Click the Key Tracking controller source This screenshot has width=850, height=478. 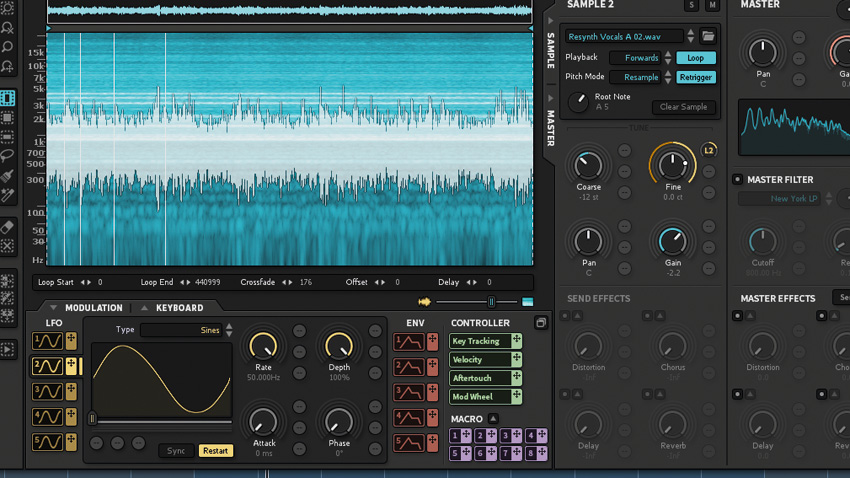tap(480, 341)
